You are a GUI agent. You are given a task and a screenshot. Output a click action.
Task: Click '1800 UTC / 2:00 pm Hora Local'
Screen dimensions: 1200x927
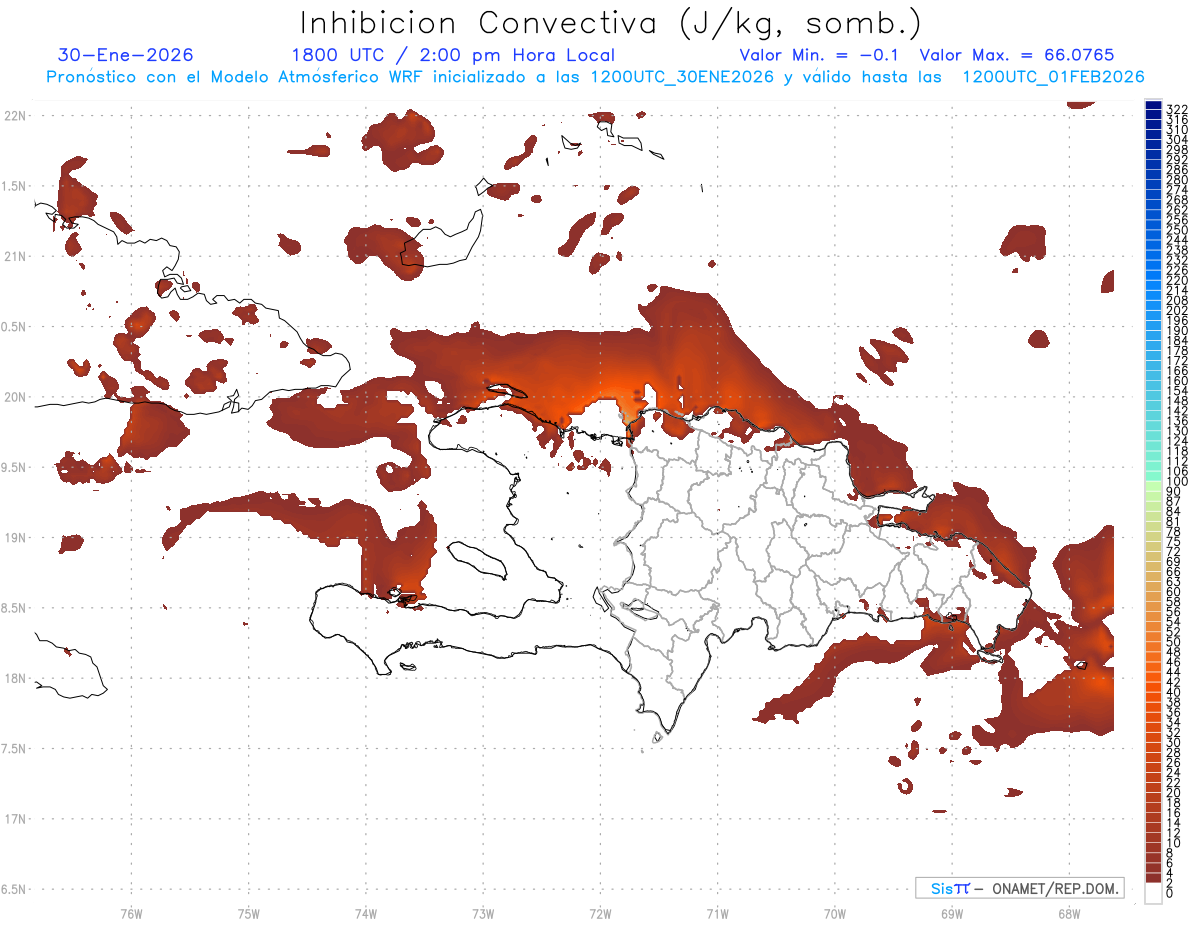[453, 55]
